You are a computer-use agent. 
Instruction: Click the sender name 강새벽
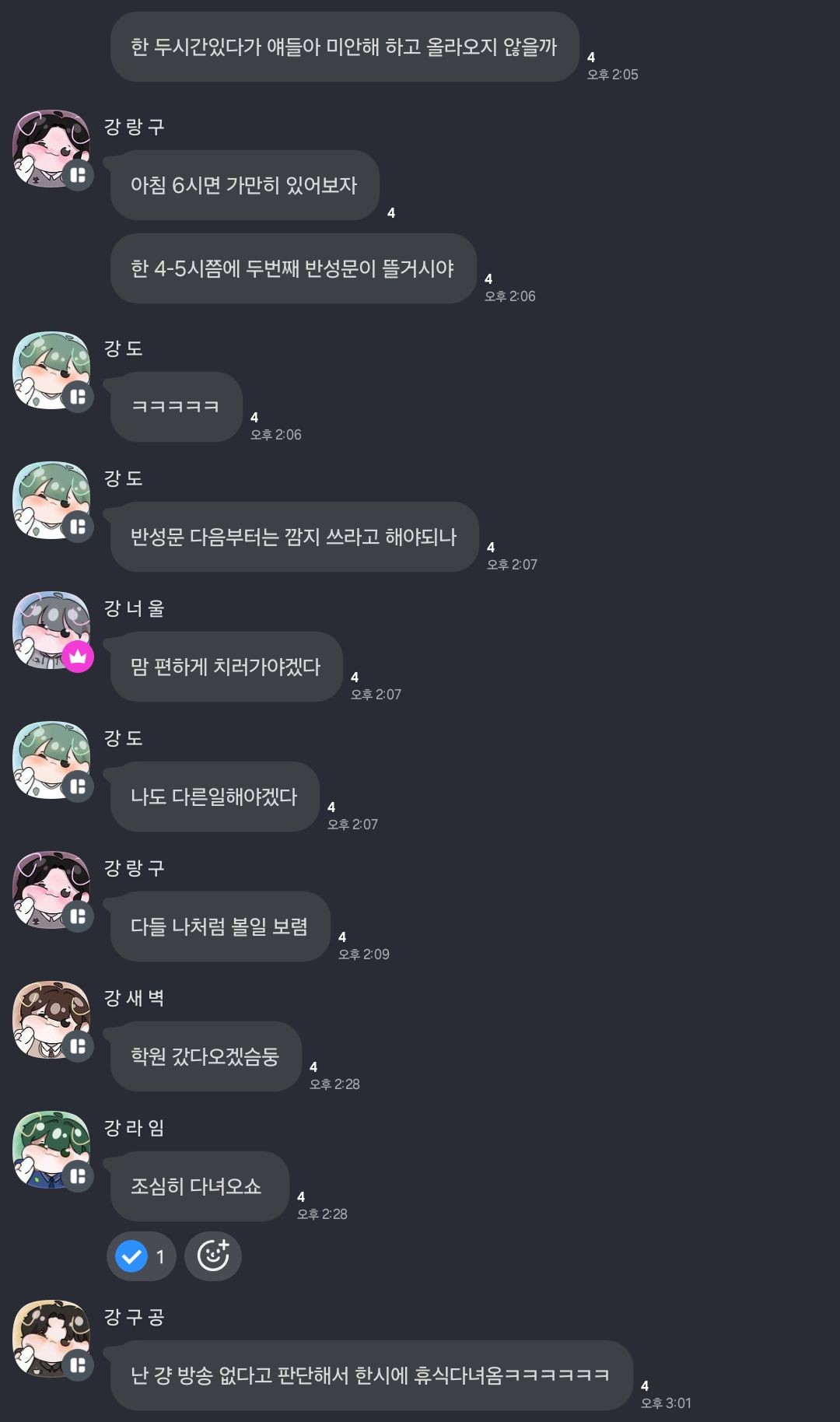(135, 998)
